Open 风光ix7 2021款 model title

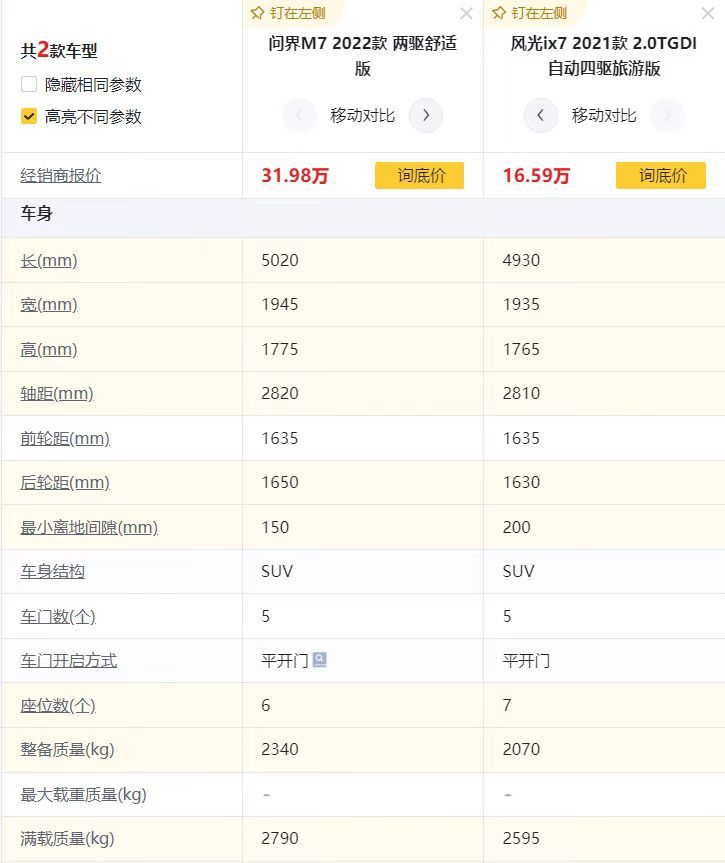pos(604,56)
